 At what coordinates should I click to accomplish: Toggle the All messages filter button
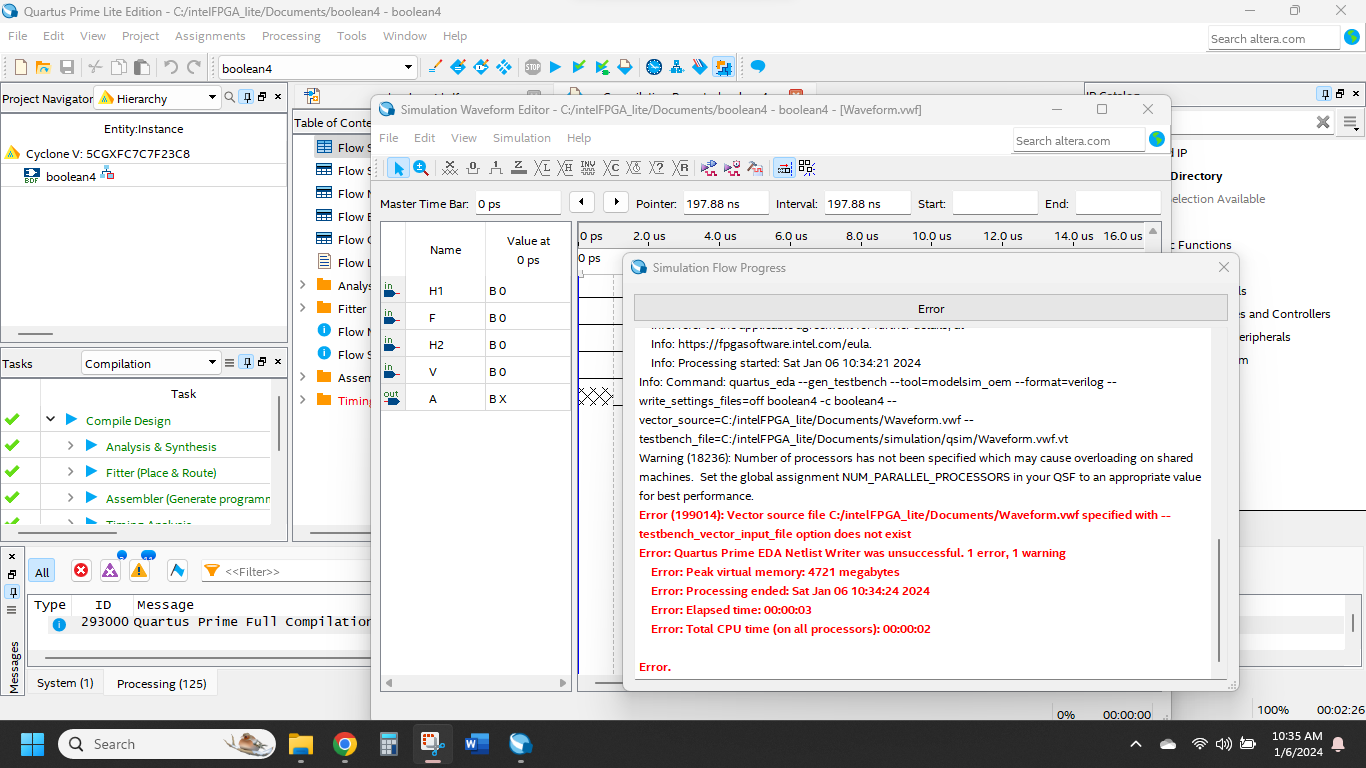click(42, 571)
